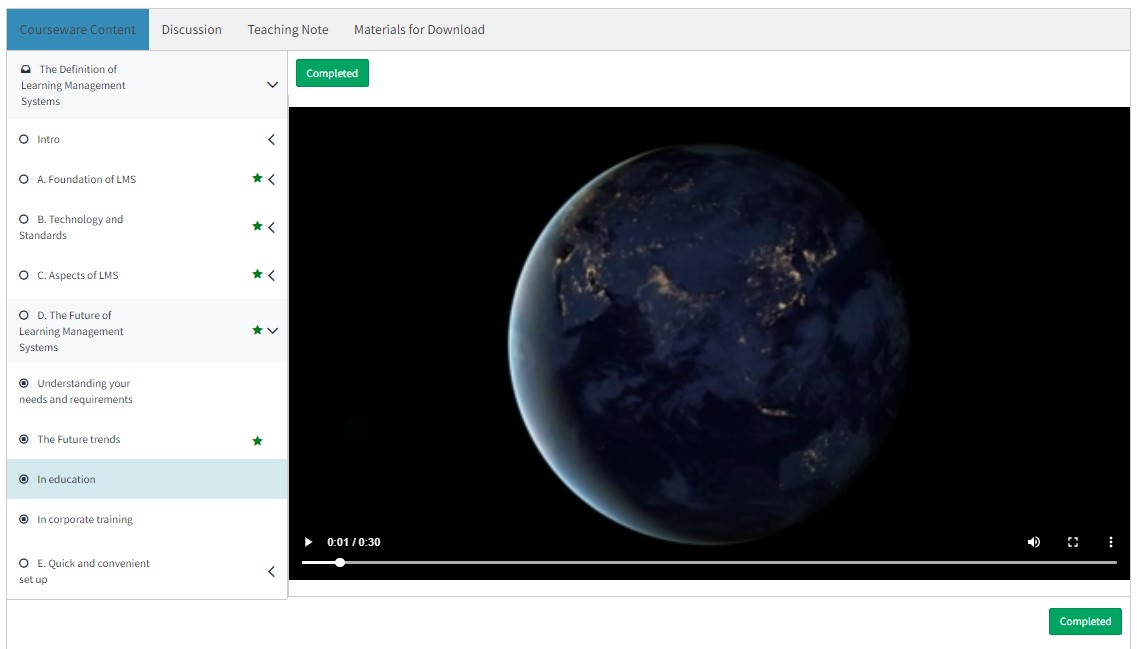Screen dimensions: 1137x649
Task: Click the star beside A. Foundation of LMS
Action: pos(257,179)
